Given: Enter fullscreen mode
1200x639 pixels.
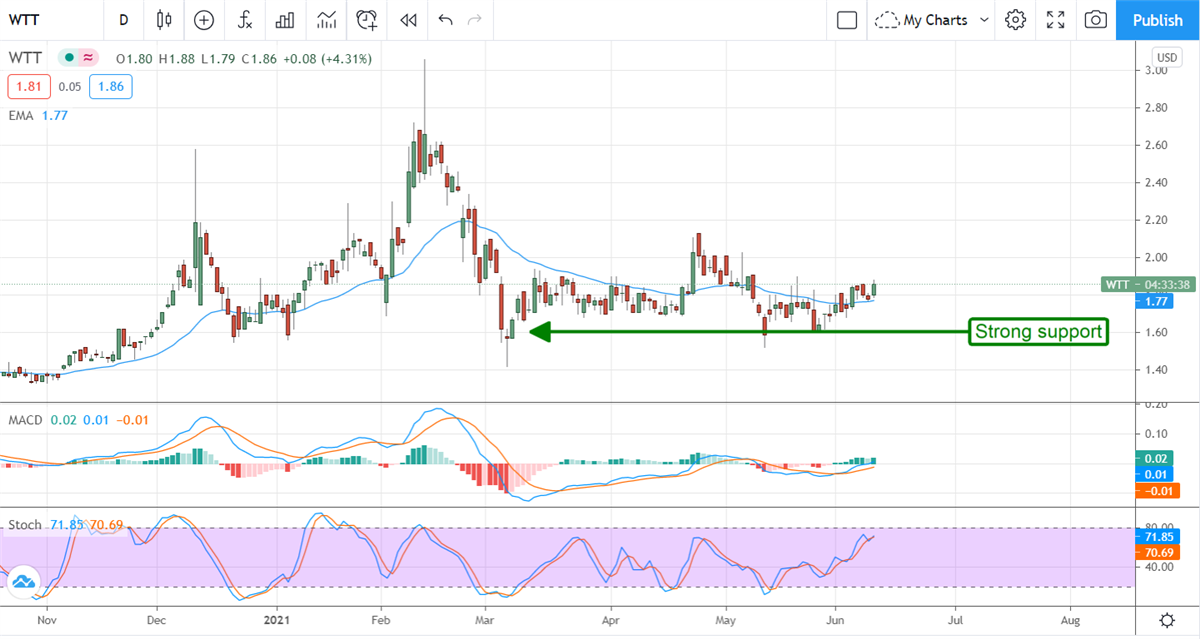Looking at the screenshot, I should [x=1056, y=20].
